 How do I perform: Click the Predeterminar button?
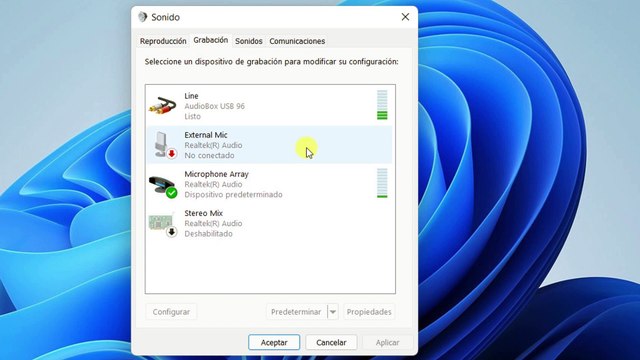point(296,312)
